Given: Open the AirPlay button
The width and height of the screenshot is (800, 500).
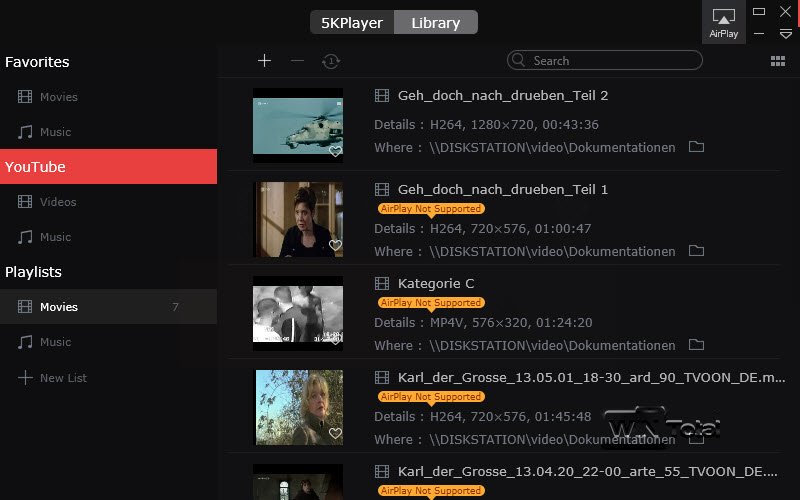Looking at the screenshot, I should pyautogui.click(x=723, y=22).
